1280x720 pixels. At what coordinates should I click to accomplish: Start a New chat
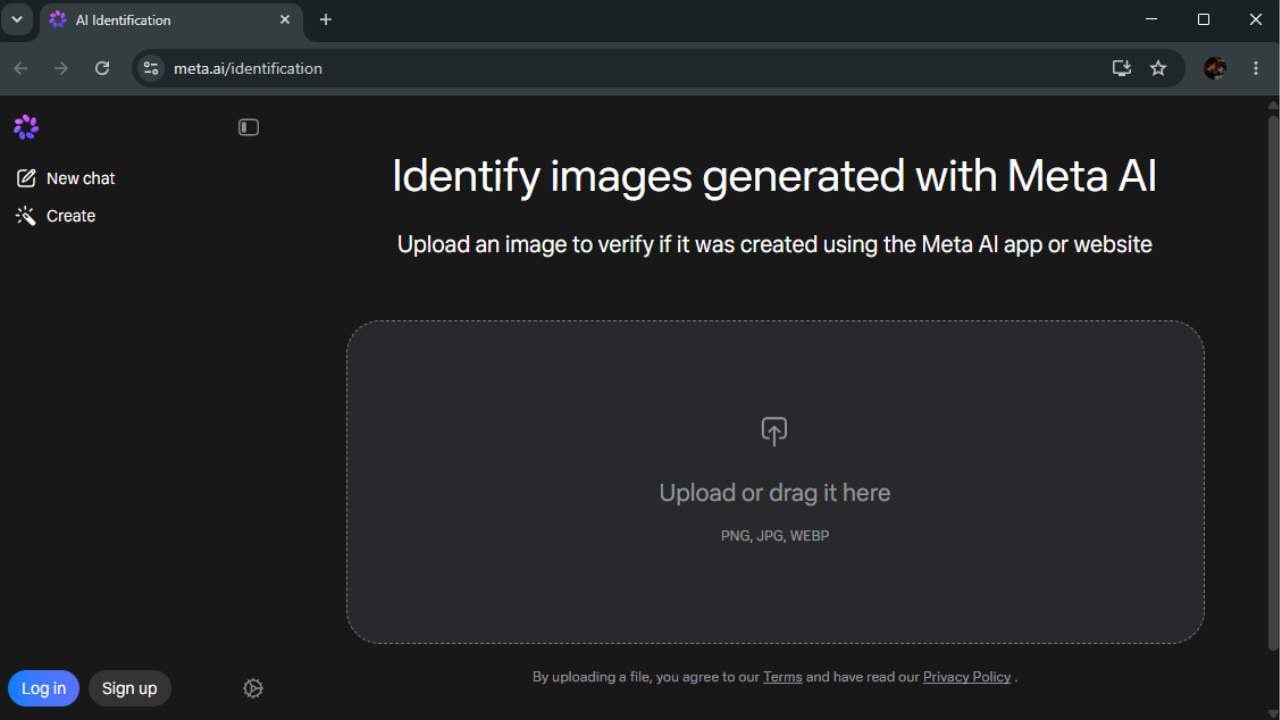point(66,178)
